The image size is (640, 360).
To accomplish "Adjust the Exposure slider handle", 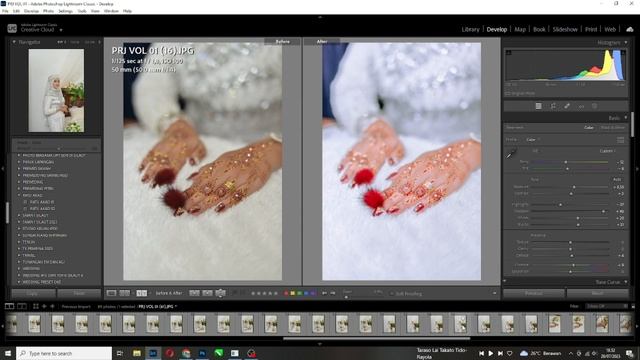I will 574,187.
